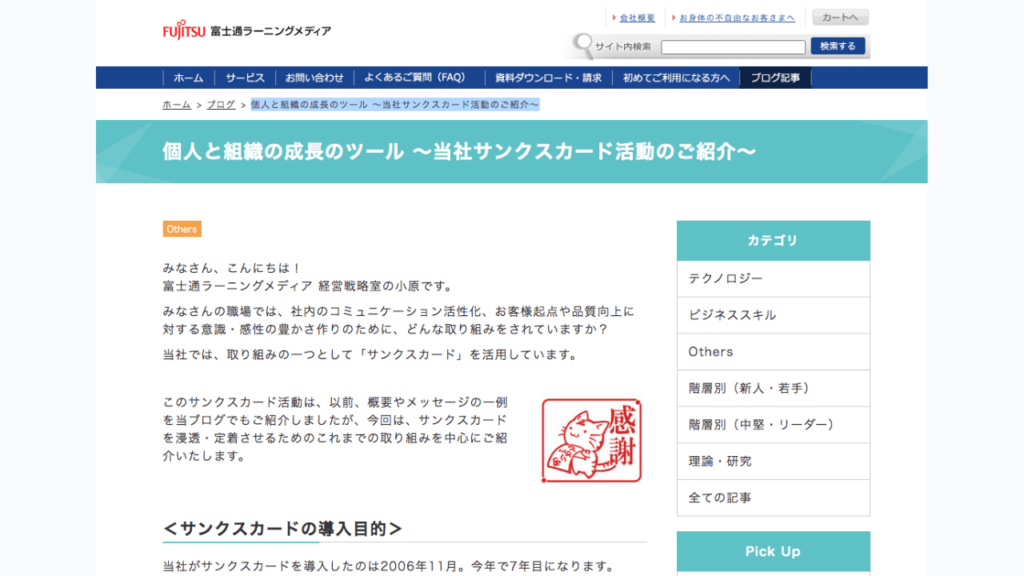The height and width of the screenshot is (576, 1024).
Task: Click inside the site search input box
Action: (733, 46)
